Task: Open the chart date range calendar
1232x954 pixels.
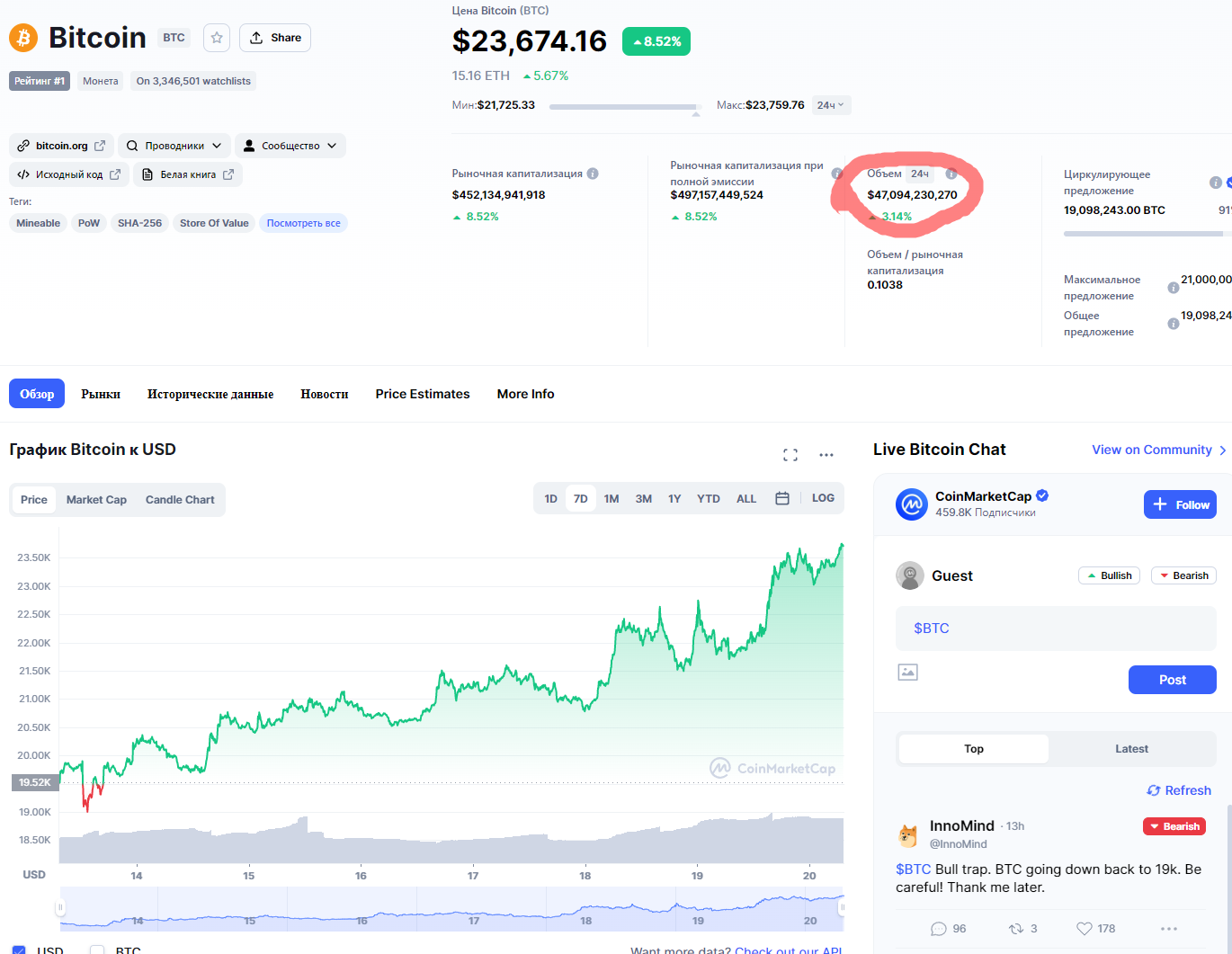Action: (782, 498)
